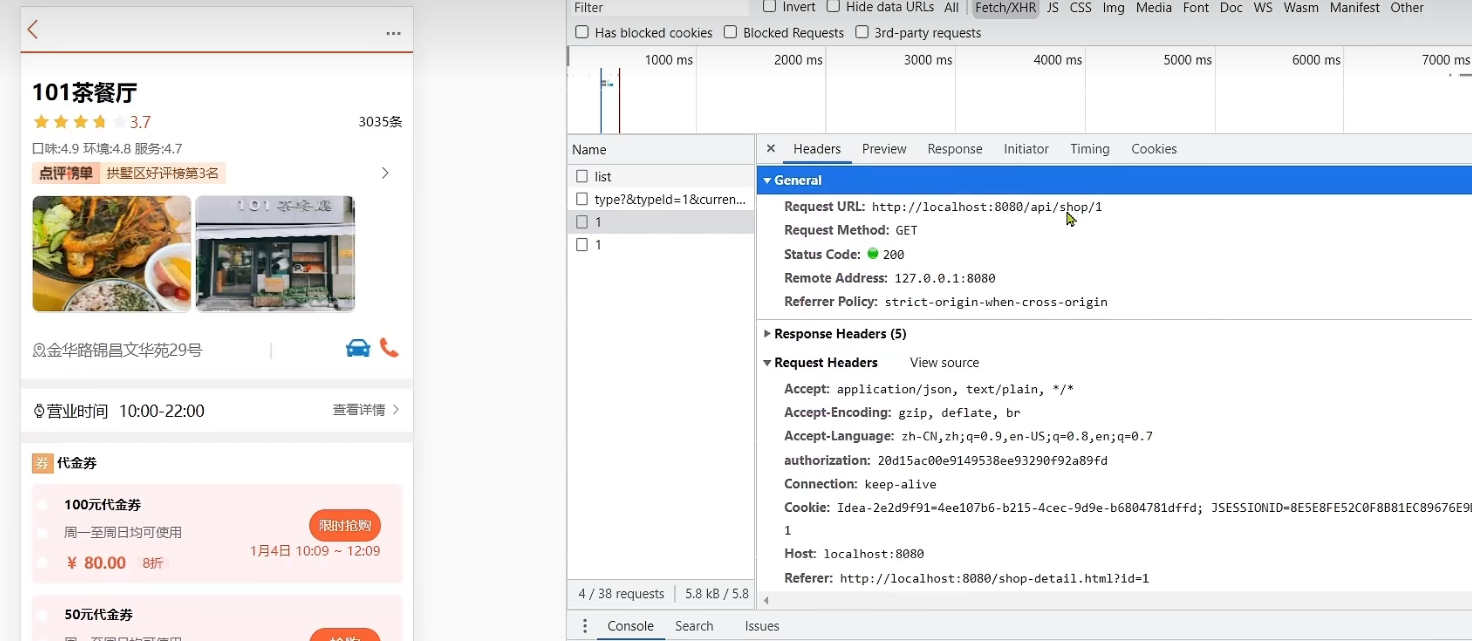Open the DevTools drawer three-dot menu
Screen dimensions: 1472x641
pyautogui.click(x=585, y=626)
